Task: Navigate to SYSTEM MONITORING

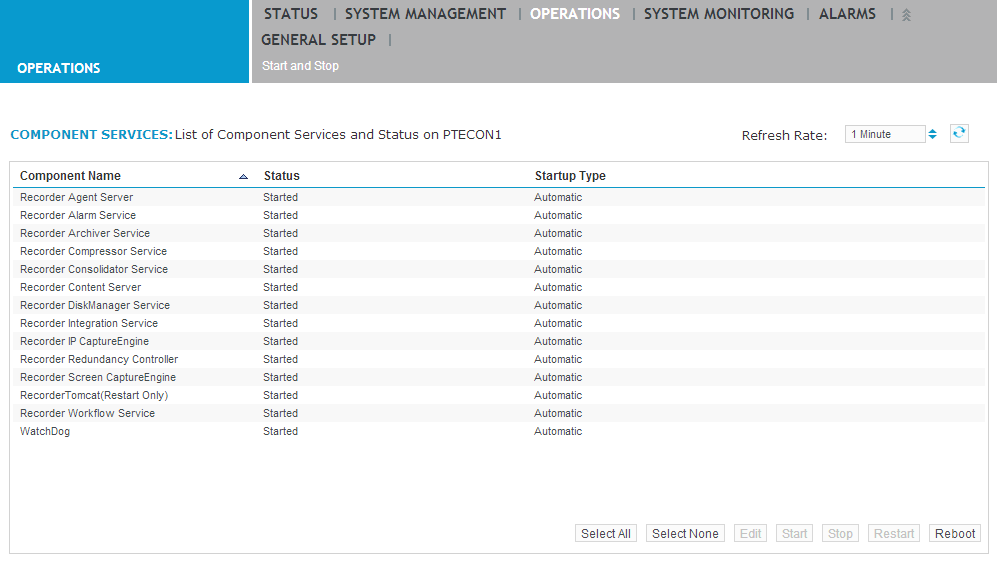Action: click(x=718, y=14)
